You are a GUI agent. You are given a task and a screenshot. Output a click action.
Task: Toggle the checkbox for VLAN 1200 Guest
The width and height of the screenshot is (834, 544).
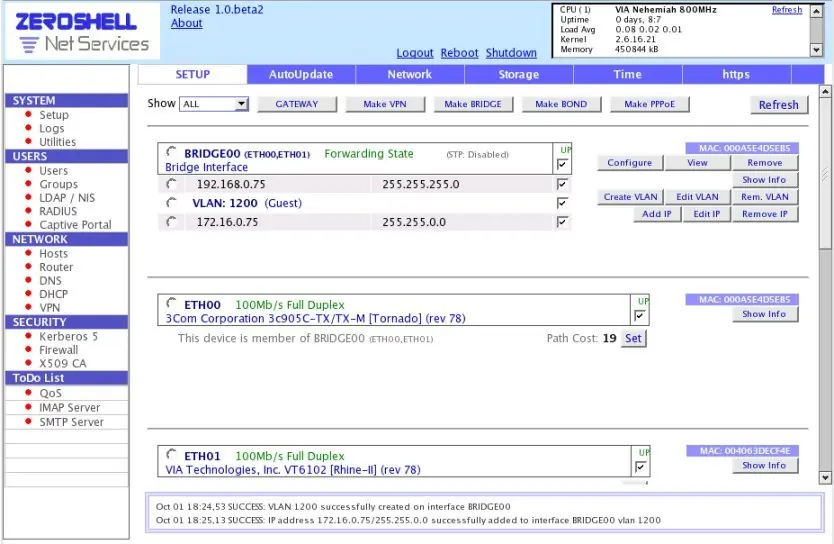[562, 203]
